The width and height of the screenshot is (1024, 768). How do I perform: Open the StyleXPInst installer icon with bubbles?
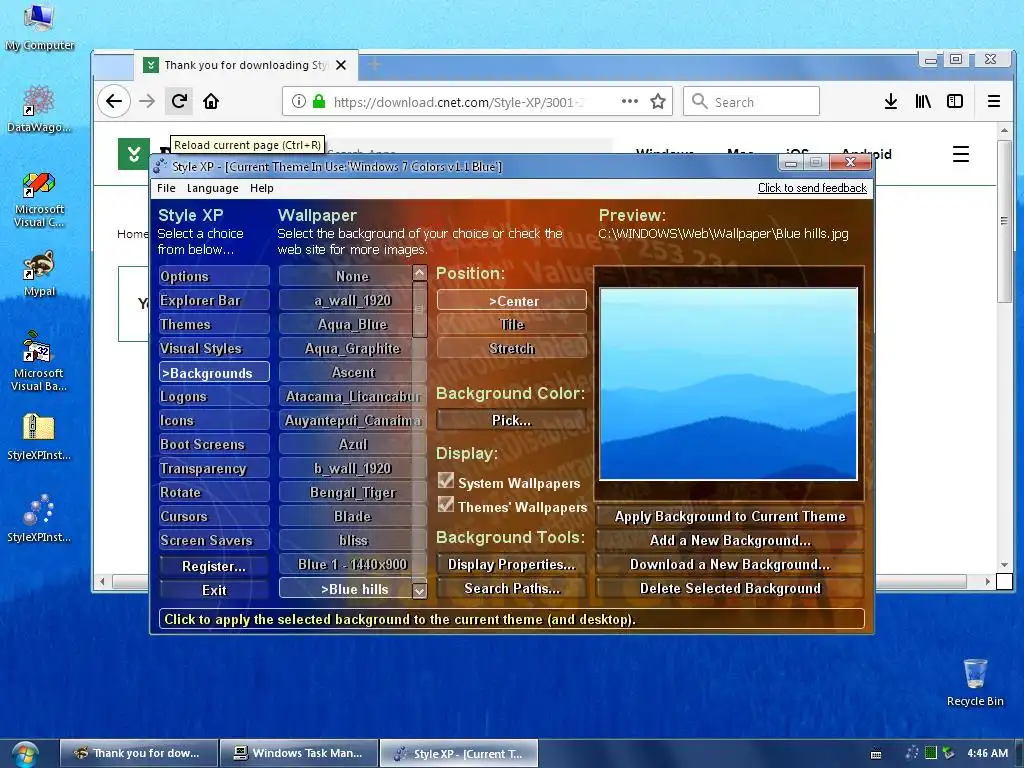[39, 519]
